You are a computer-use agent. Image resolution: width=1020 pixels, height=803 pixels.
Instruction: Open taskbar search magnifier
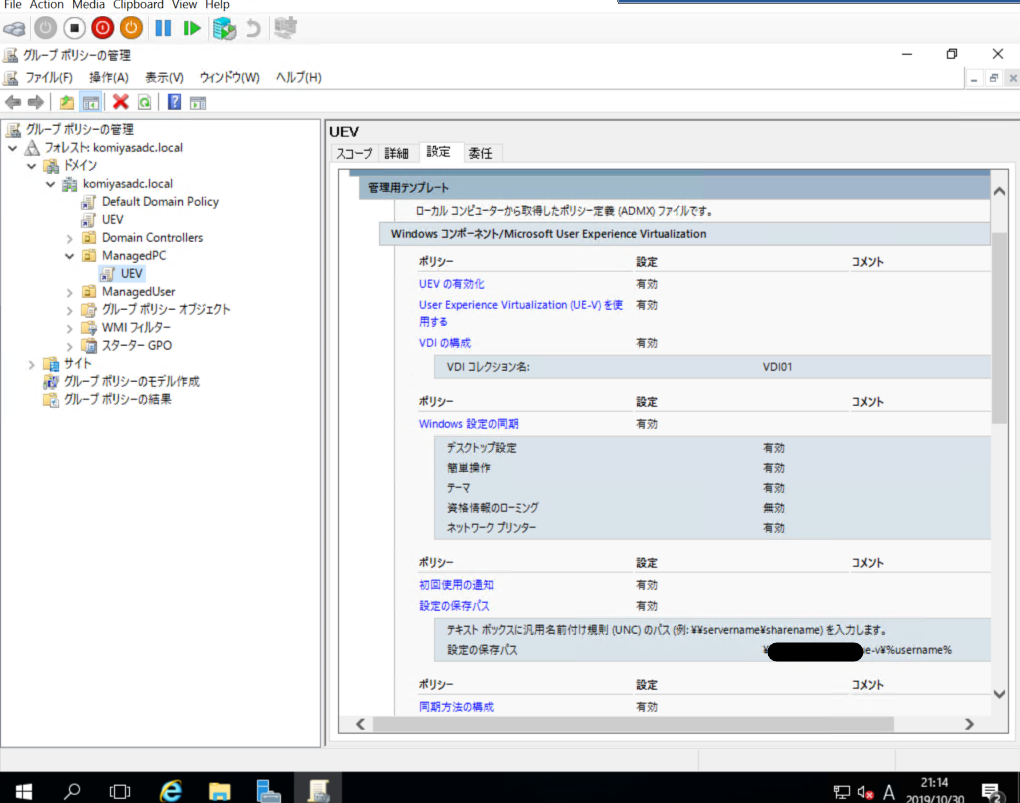tap(72, 791)
